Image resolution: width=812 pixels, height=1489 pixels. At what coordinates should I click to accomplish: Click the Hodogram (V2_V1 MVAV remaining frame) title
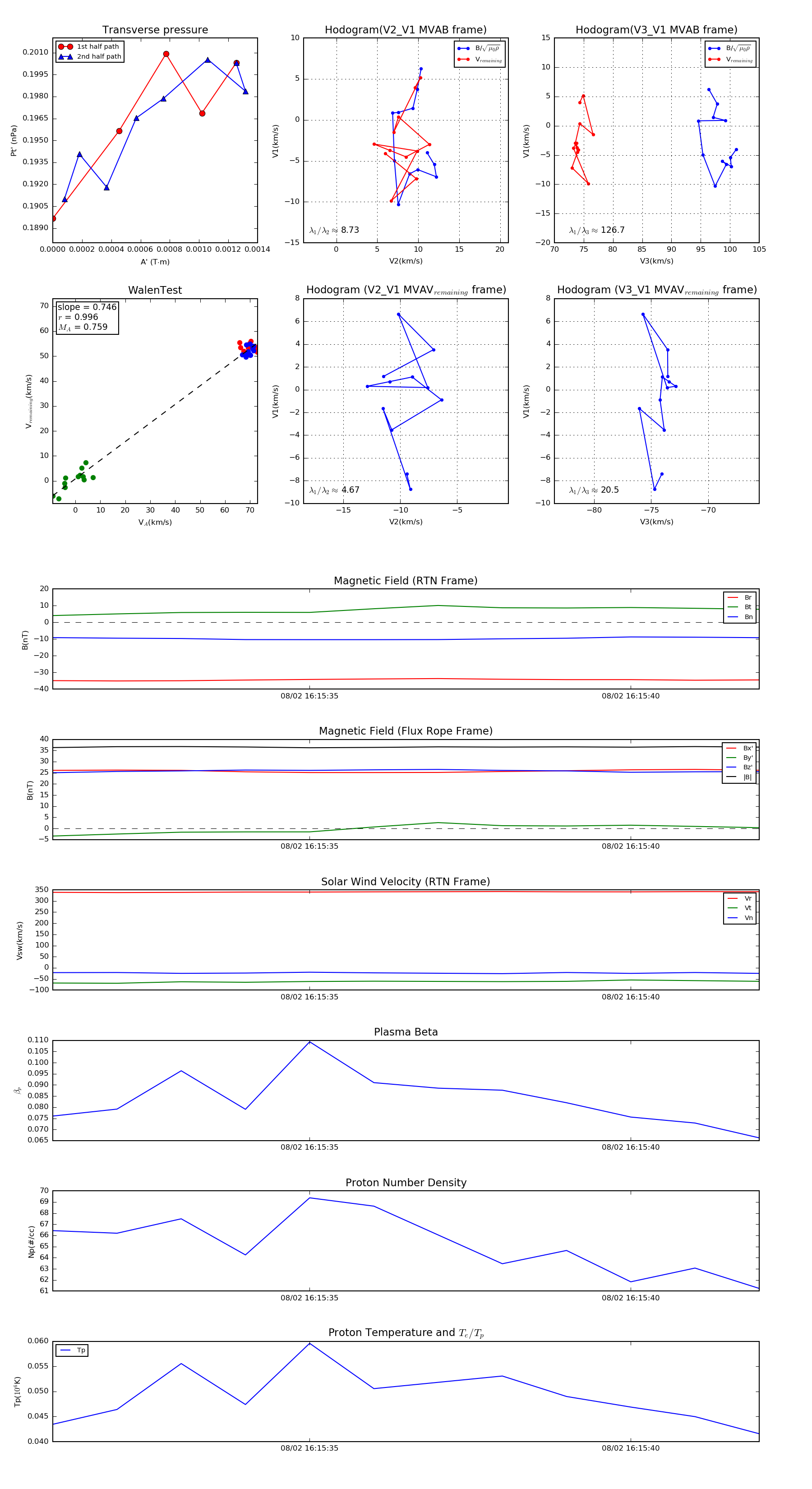(x=406, y=290)
